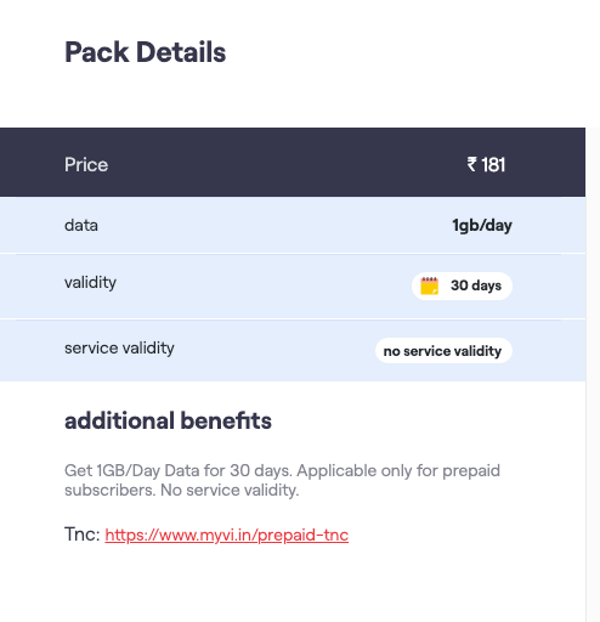Click the 30 days validity badge
600x622 pixels.
tap(462, 286)
